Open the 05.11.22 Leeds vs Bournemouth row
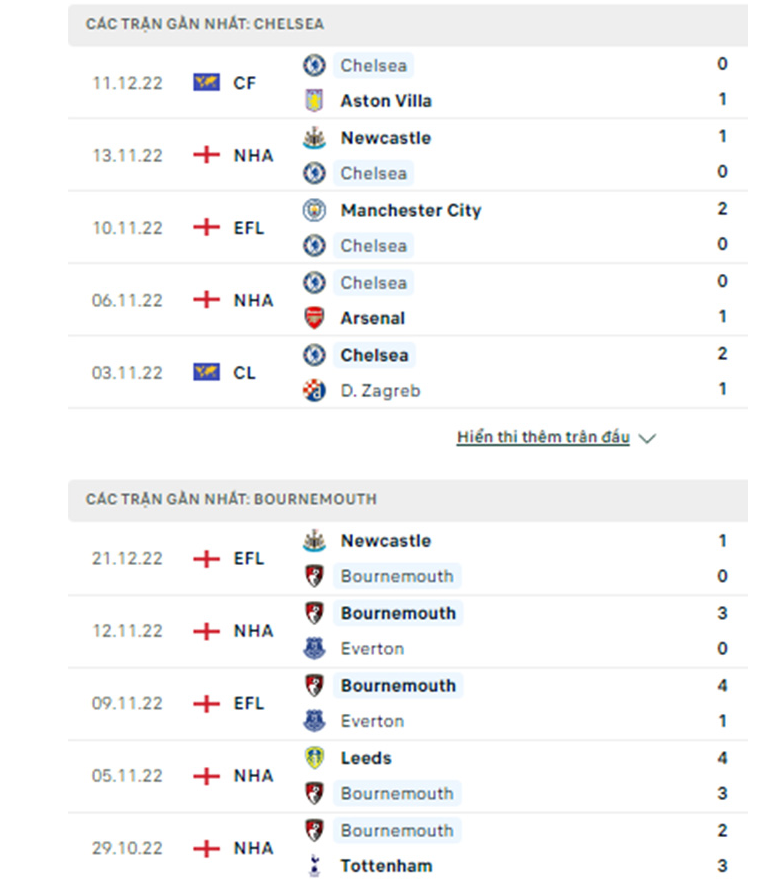Viewport: 762px width, 881px height. 408,776
